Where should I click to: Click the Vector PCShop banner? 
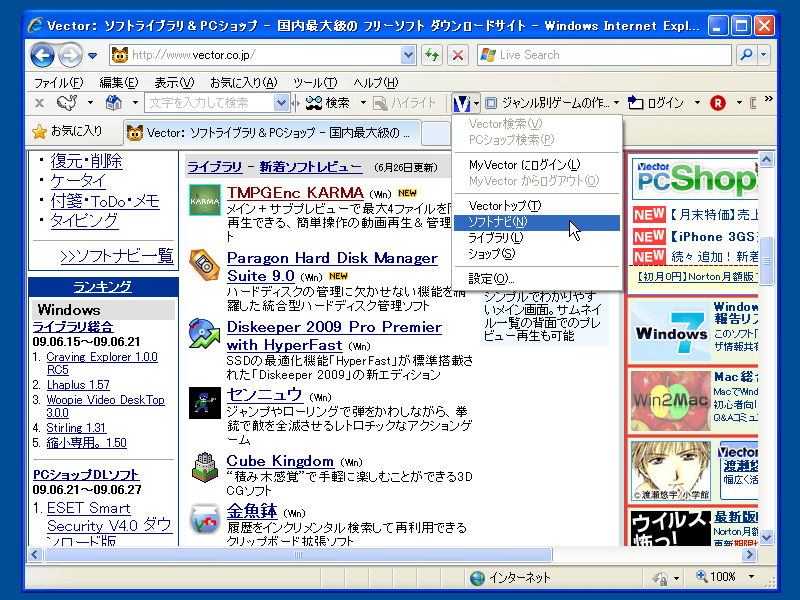pos(694,179)
